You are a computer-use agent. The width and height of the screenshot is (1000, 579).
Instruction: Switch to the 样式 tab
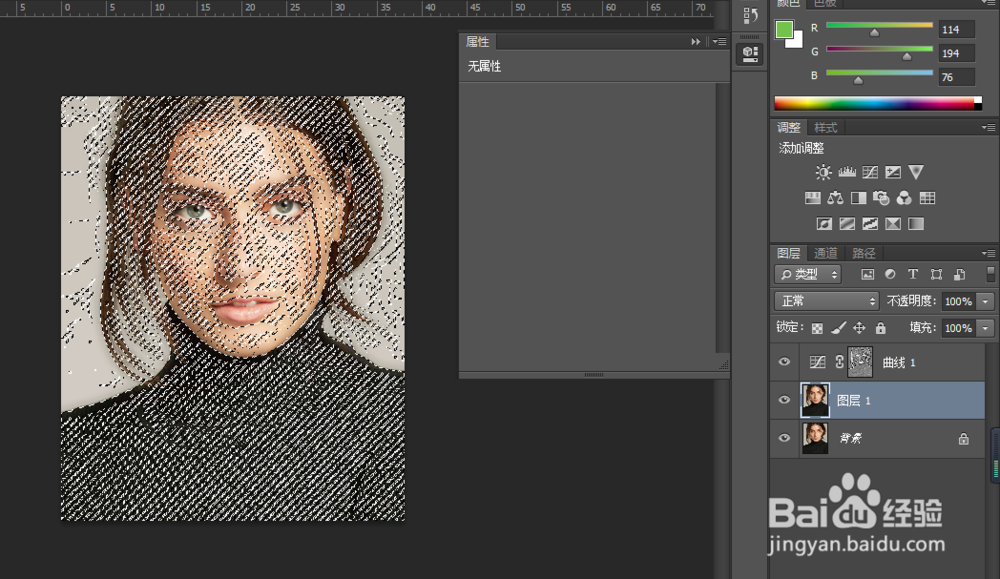pyautogui.click(x=826, y=128)
